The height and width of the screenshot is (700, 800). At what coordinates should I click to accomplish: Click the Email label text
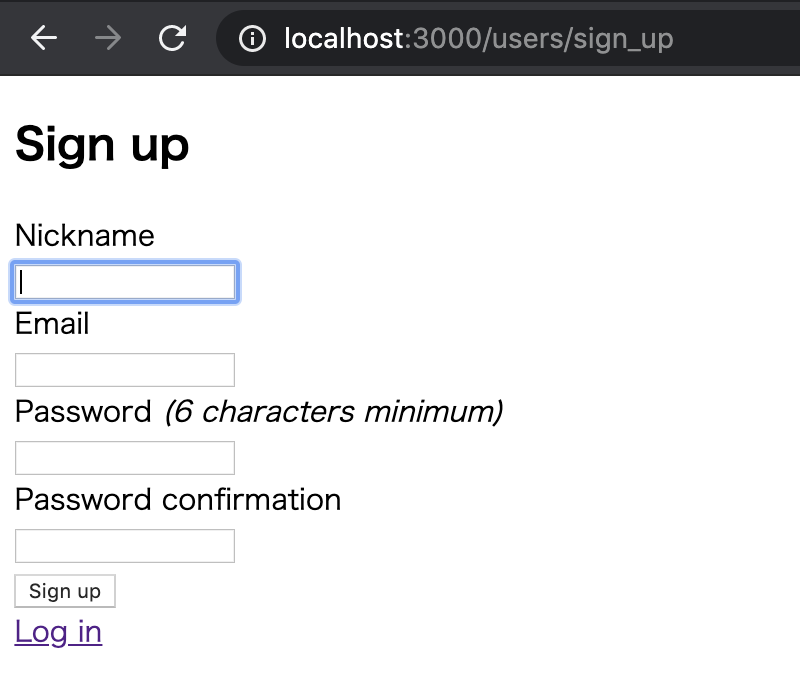click(52, 324)
